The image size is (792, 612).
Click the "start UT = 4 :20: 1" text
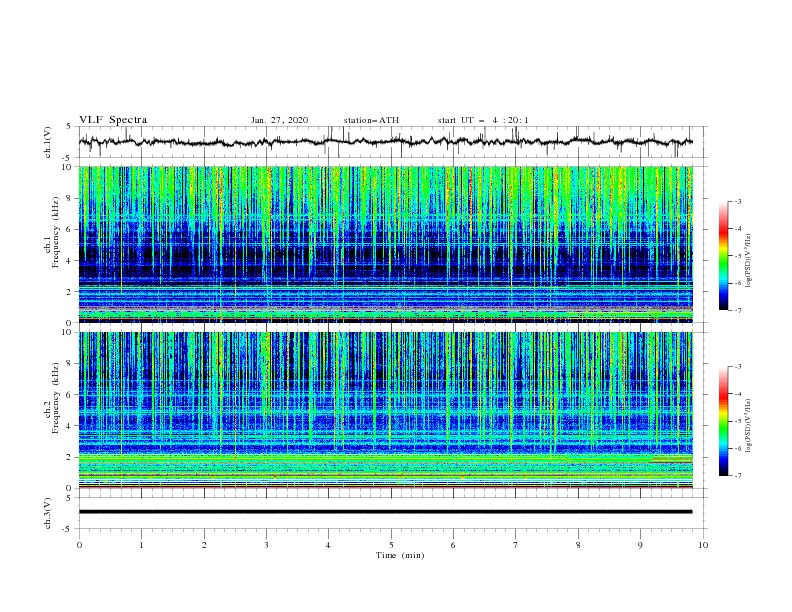click(x=483, y=120)
